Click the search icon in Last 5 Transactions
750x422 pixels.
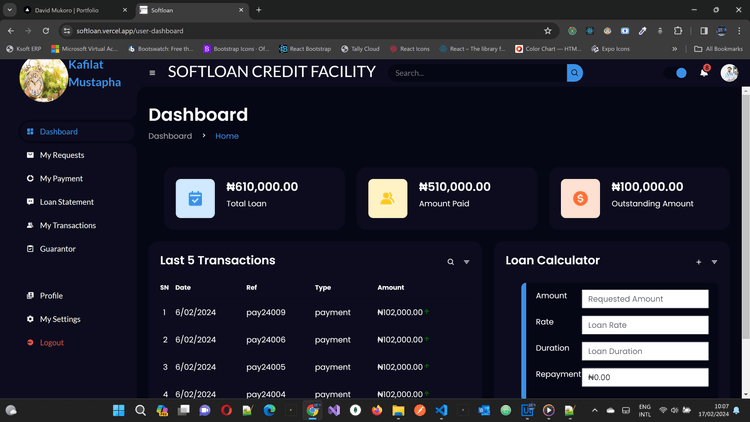[451, 262]
